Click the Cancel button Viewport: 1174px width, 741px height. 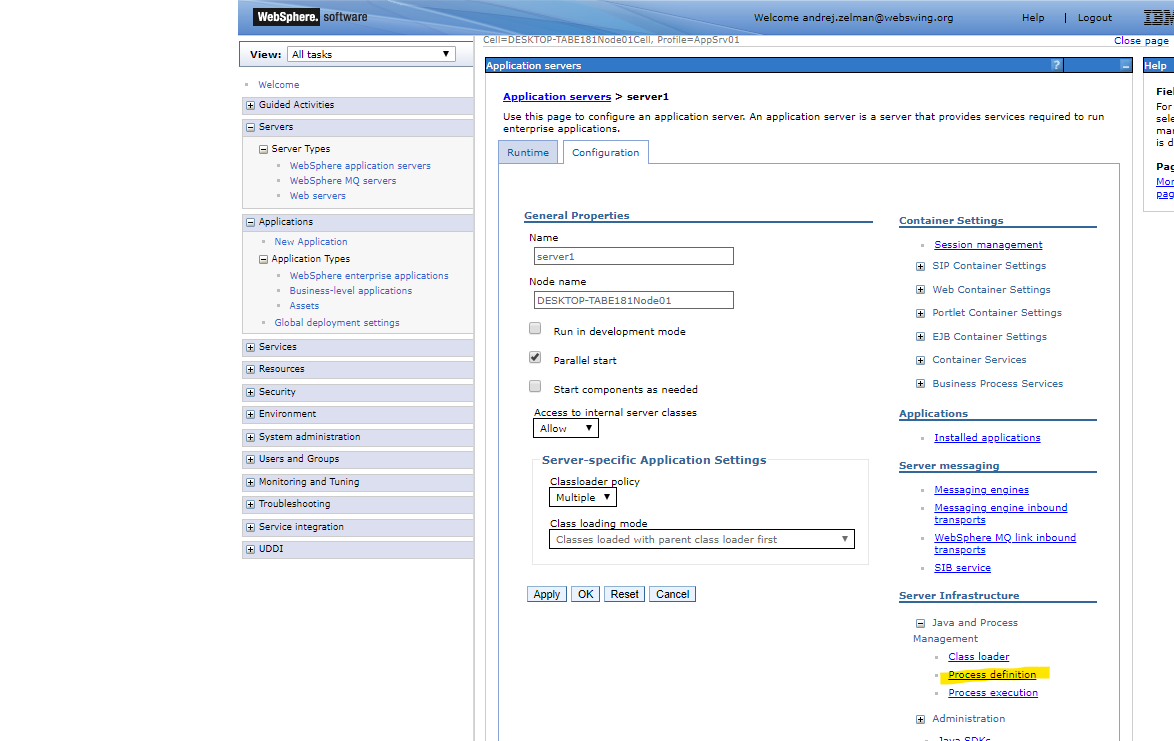click(672, 594)
